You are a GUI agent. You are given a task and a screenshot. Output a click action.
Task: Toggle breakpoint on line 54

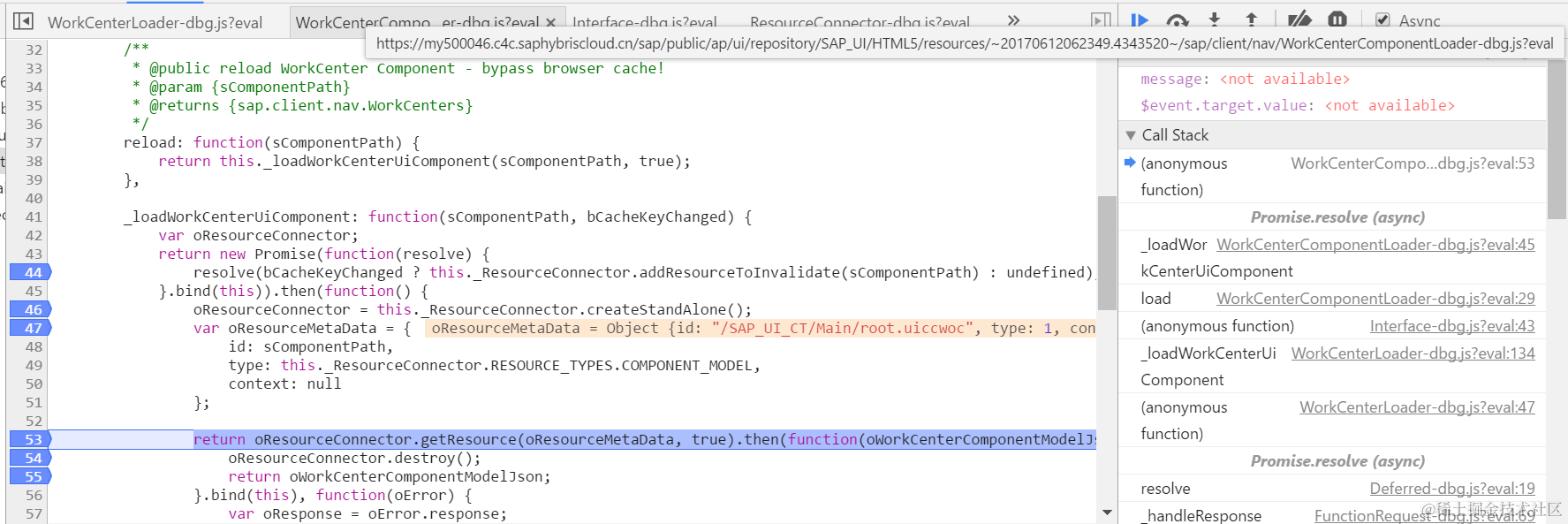tap(32, 458)
